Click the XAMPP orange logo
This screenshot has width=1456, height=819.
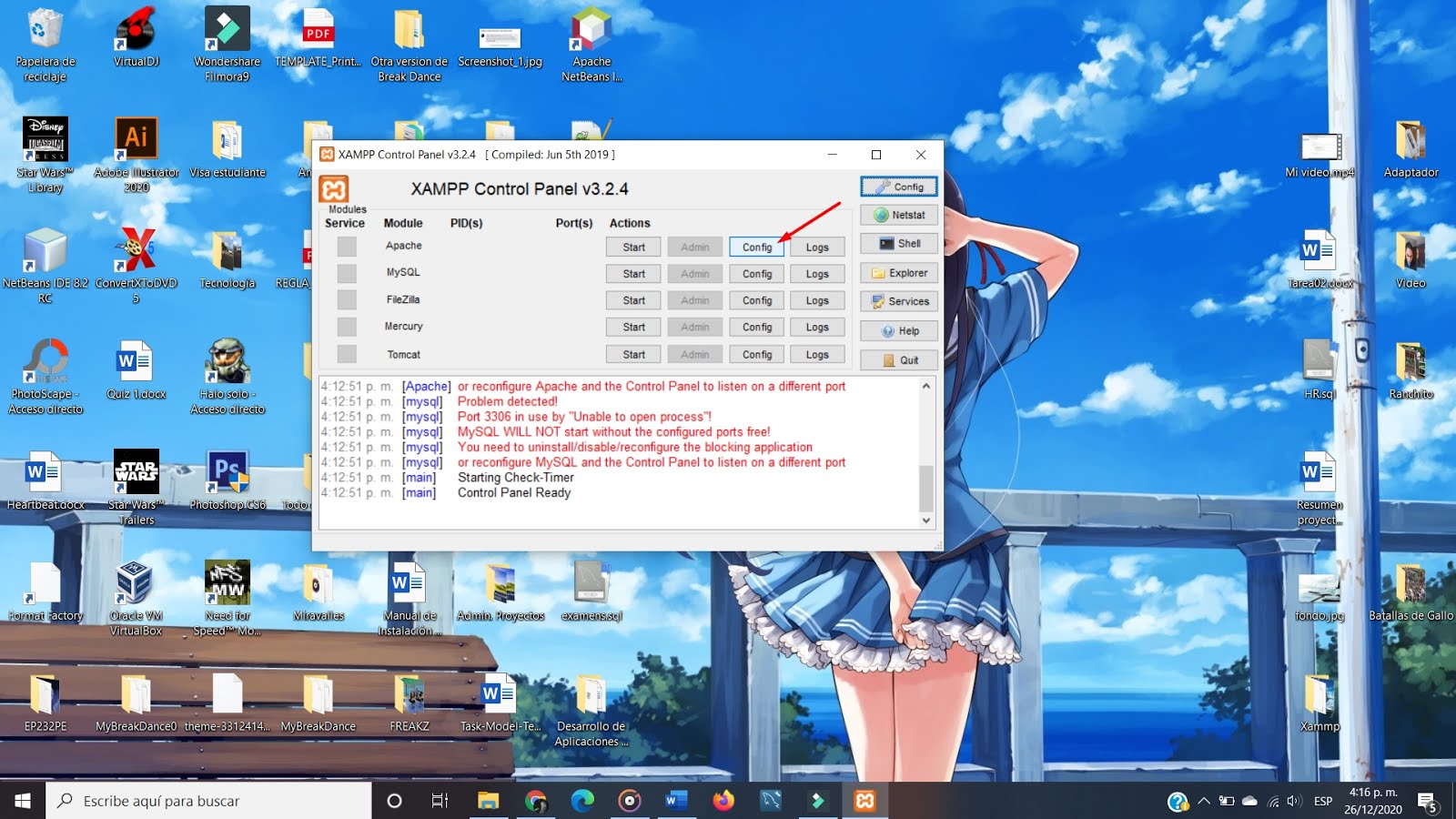[334, 189]
